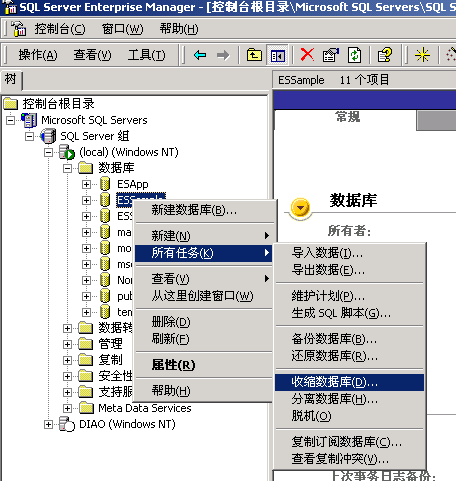This screenshot has height=481, width=456.
Task: Toggle the Show/Hide console tree icon
Action: tap(277, 55)
